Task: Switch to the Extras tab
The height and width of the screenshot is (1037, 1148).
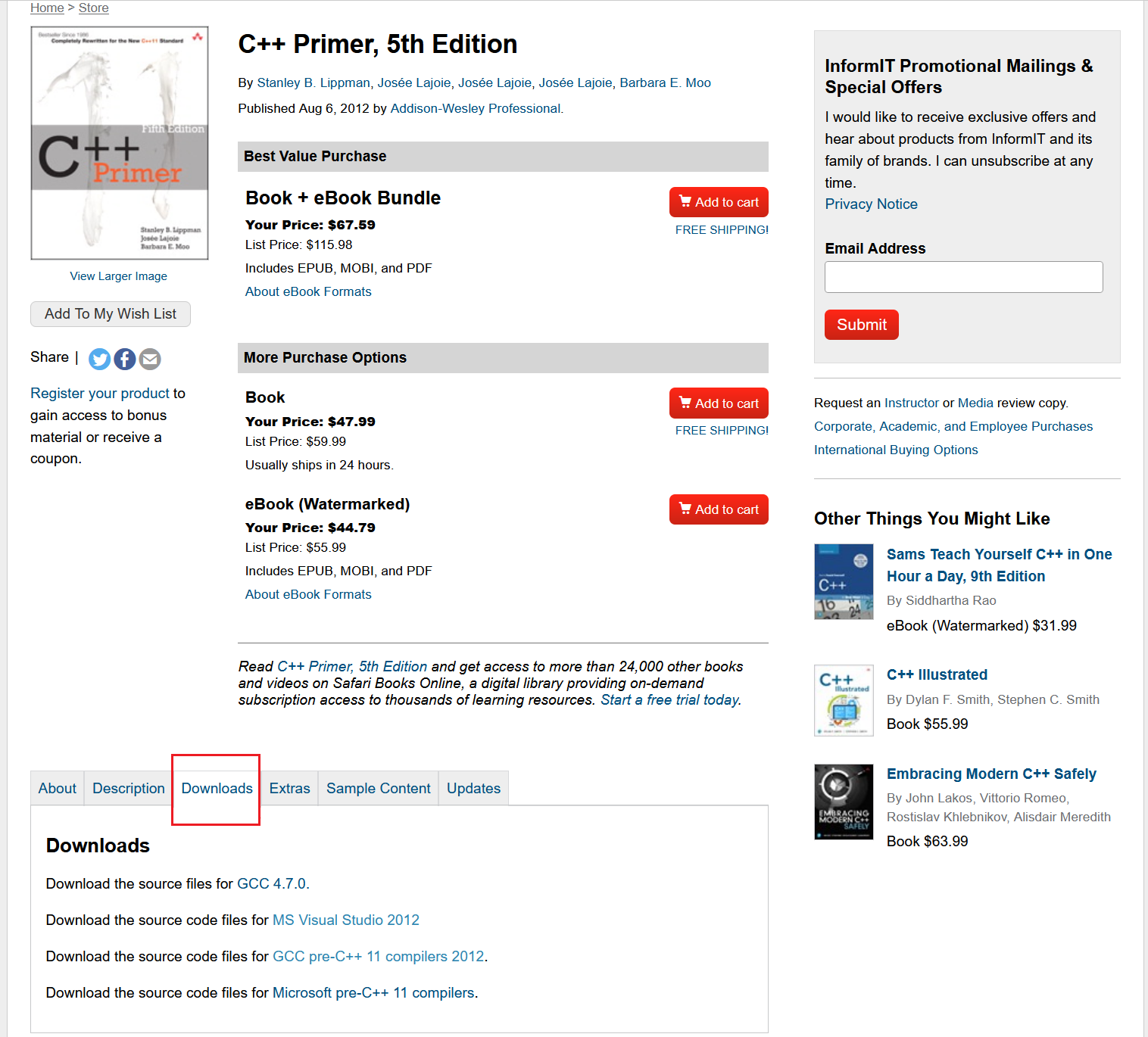Action: [x=290, y=788]
